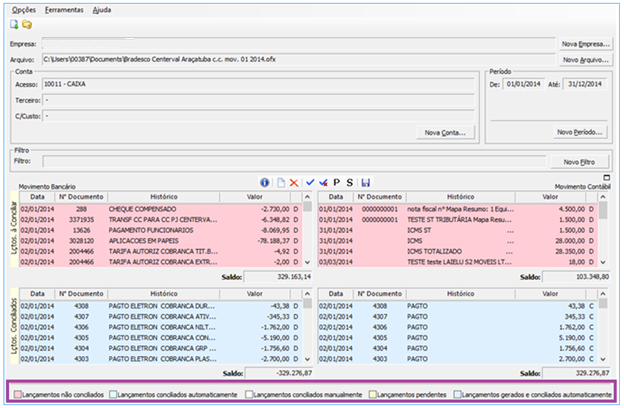Open the Ferramentas menu

pos(64,9)
